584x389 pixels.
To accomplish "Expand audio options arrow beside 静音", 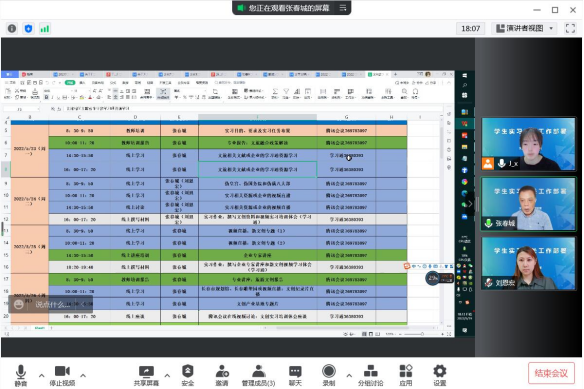I will (41, 375).
